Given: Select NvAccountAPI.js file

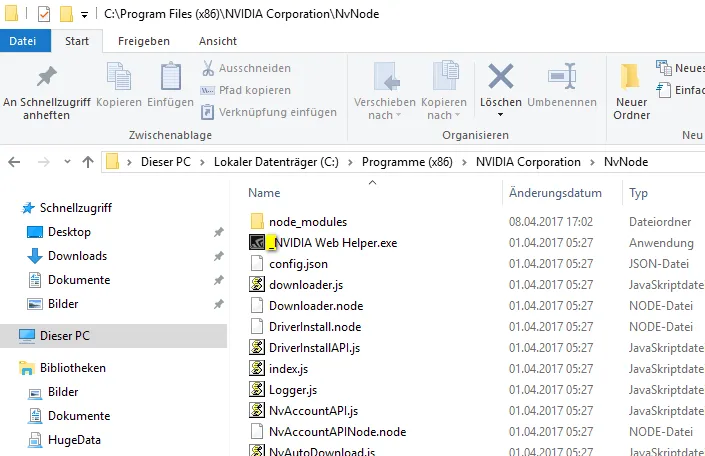Looking at the screenshot, I should 313,411.
